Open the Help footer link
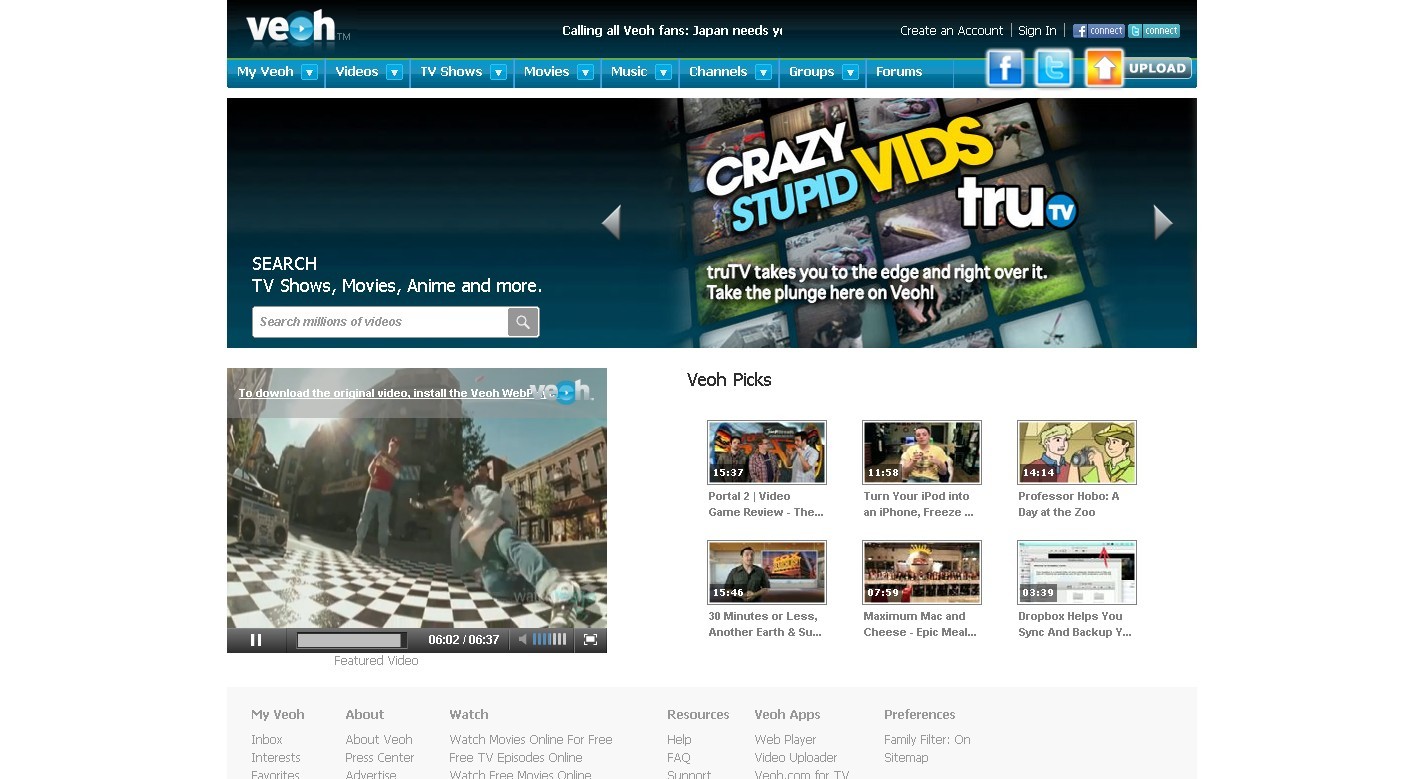Viewport: 1421px width, 779px height. click(679, 740)
